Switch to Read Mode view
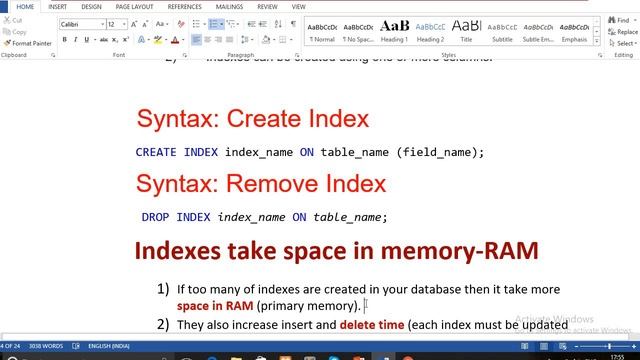Viewport: 640px width, 360px height. pyautogui.click(x=524, y=346)
